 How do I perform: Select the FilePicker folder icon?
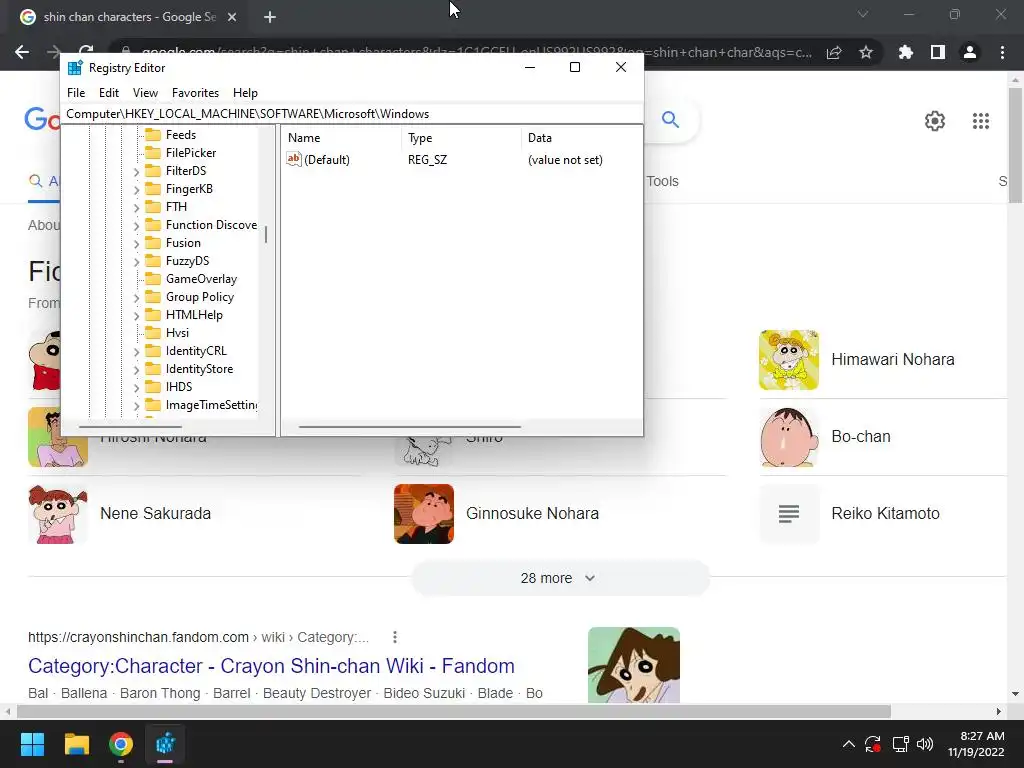pos(153,153)
